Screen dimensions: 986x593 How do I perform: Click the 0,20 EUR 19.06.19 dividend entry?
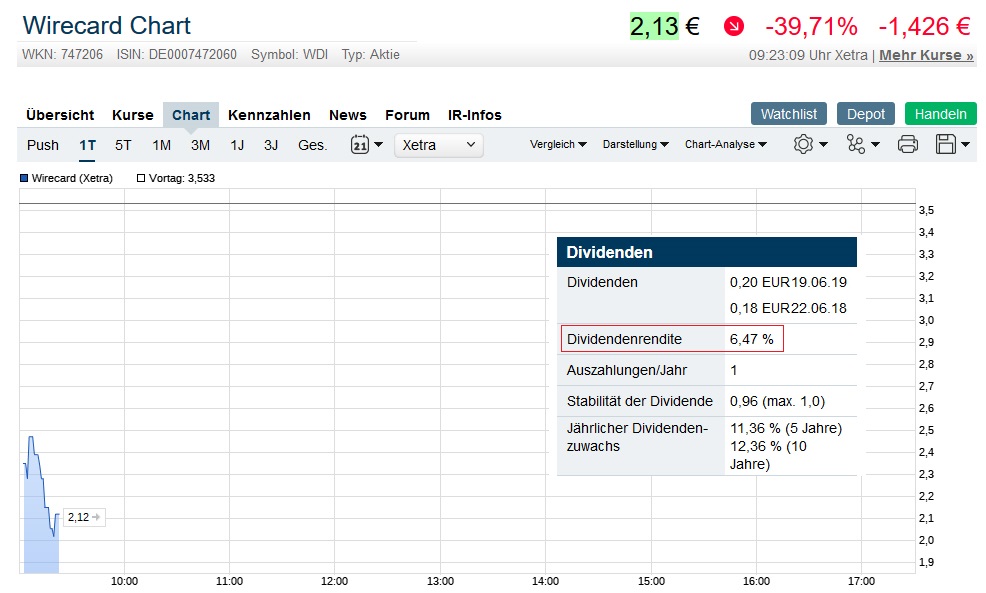(x=788, y=282)
